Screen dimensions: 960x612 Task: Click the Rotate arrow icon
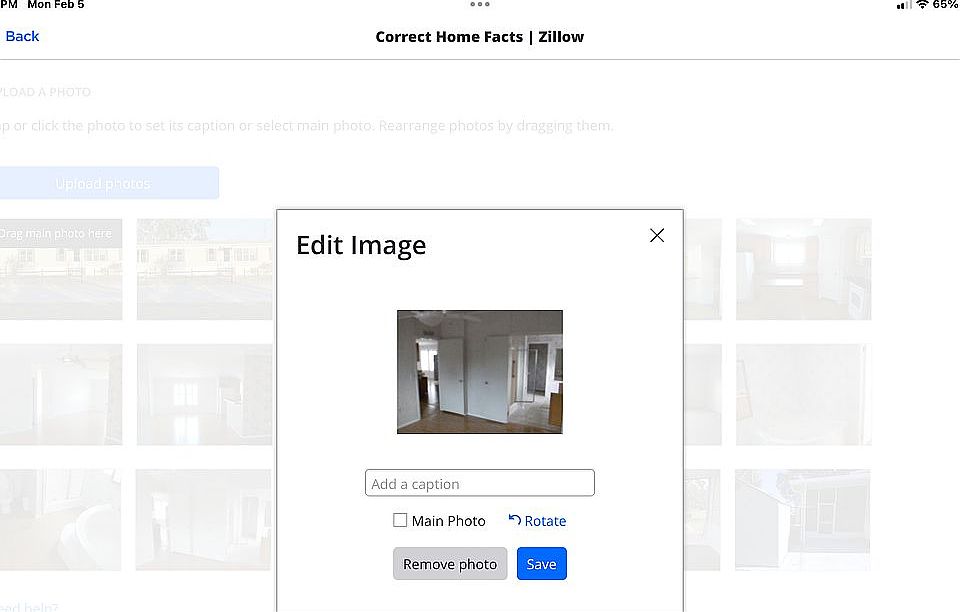point(515,520)
